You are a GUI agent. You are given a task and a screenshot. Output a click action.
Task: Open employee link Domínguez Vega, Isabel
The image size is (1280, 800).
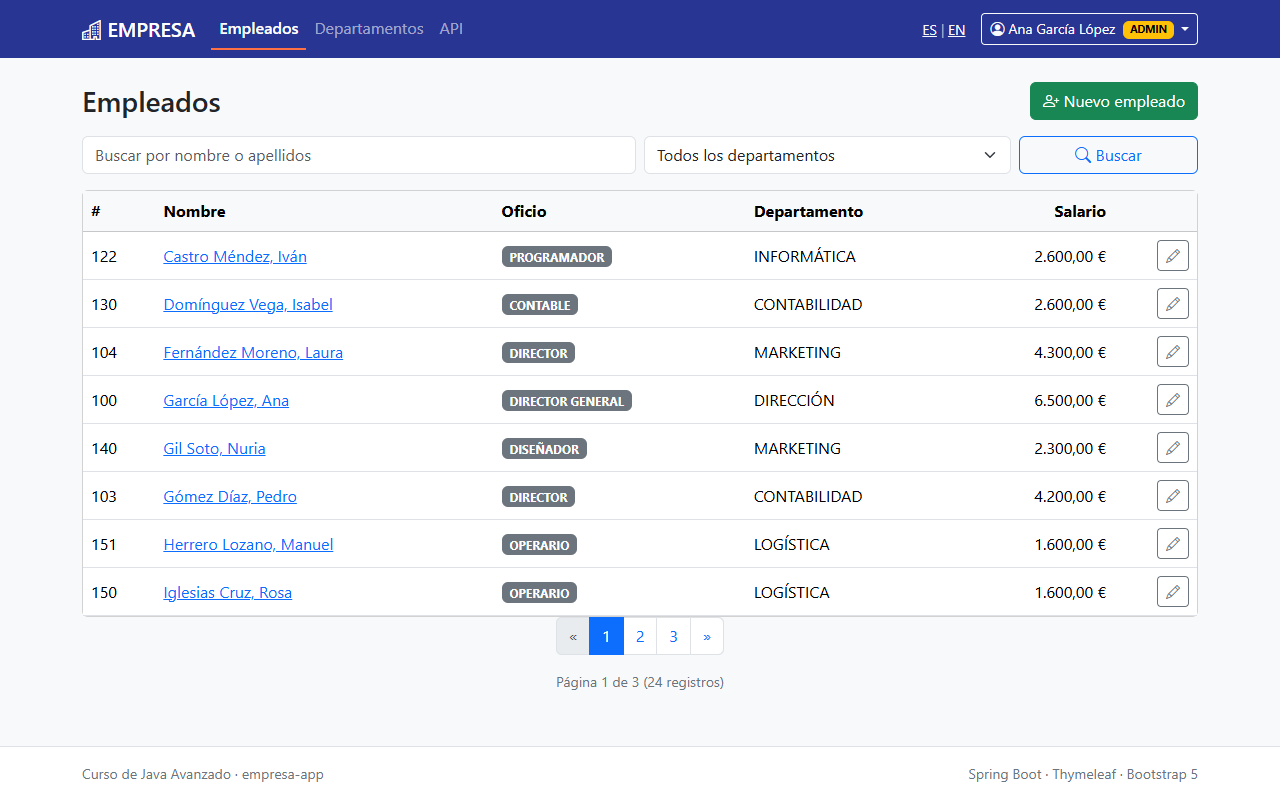(248, 304)
